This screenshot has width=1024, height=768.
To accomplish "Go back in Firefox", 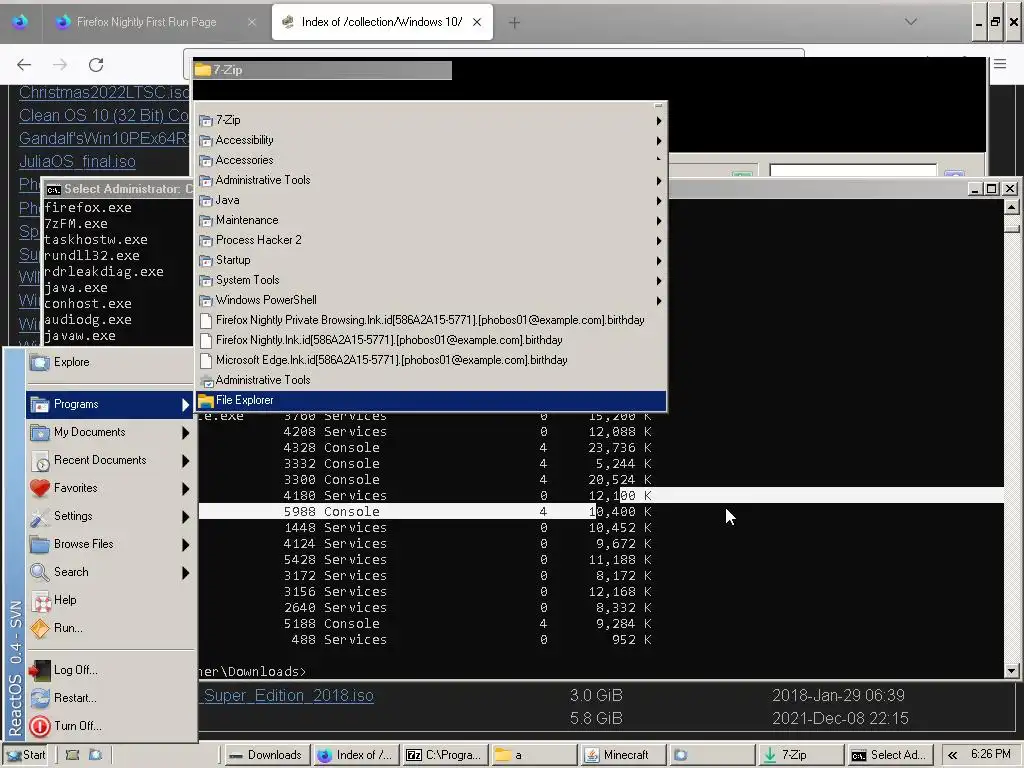I will click(24, 65).
